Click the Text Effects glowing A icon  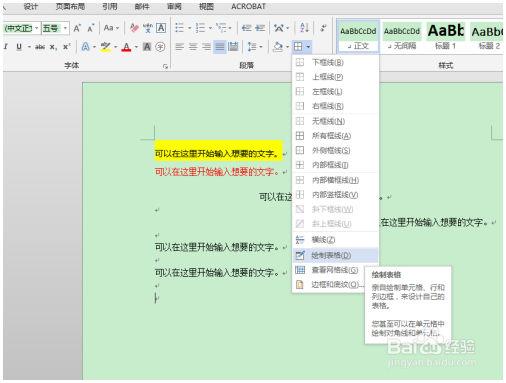(x=85, y=47)
